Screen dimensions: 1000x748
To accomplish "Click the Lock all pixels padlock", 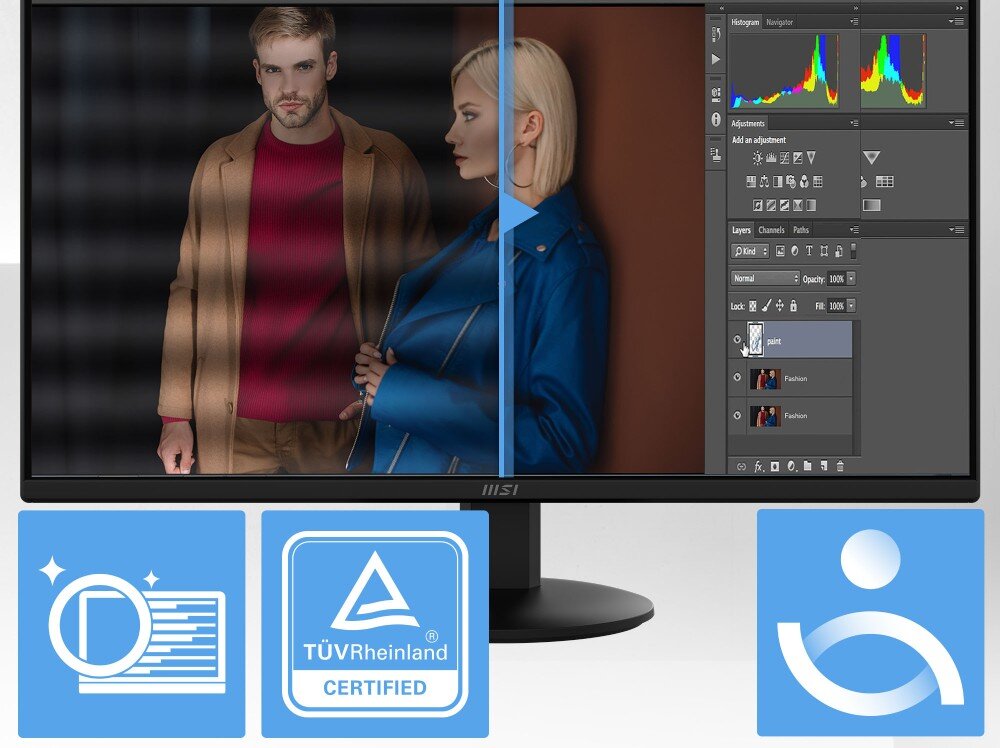I will (x=794, y=306).
